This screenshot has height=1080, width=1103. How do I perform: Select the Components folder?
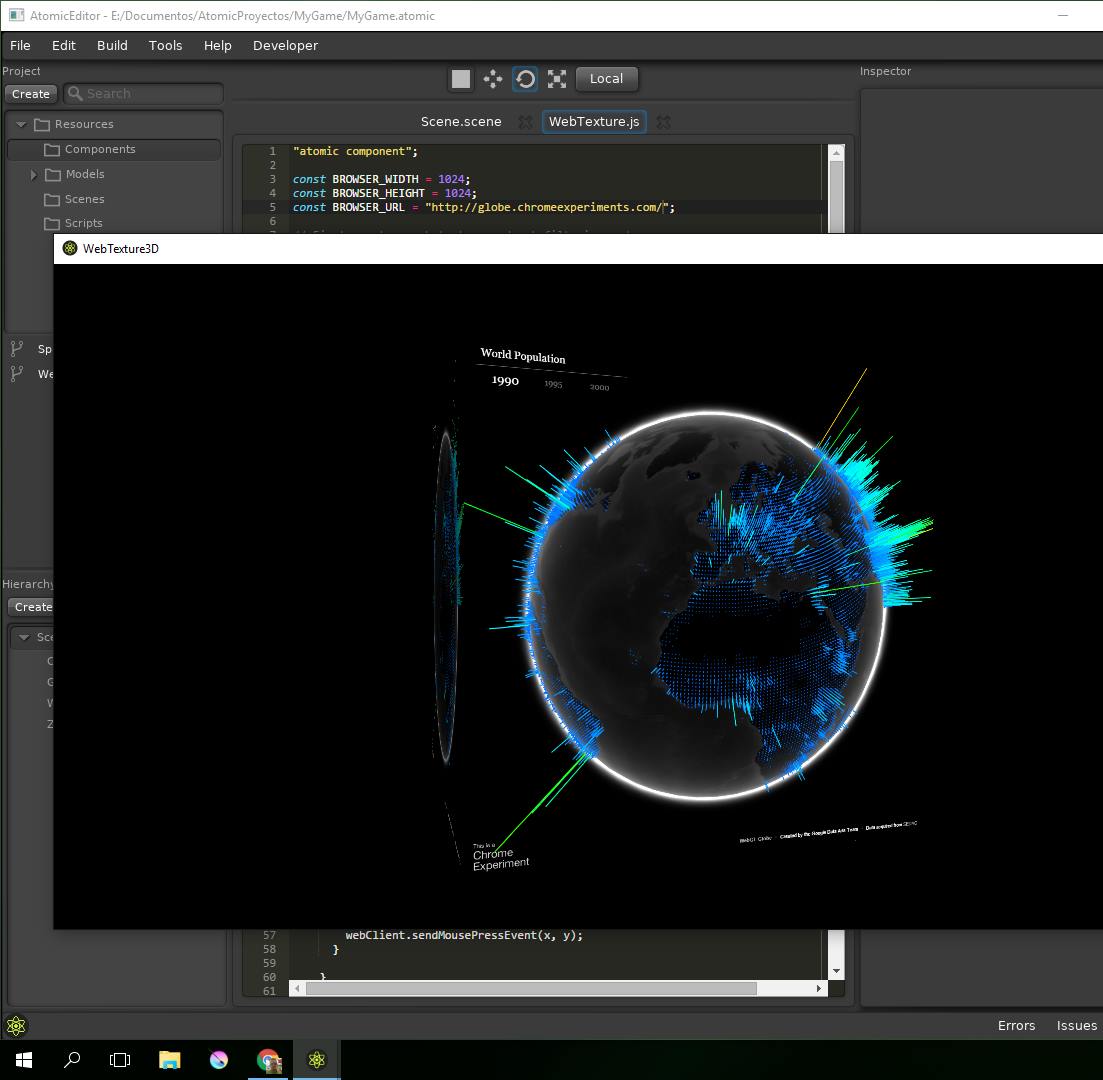click(114, 149)
